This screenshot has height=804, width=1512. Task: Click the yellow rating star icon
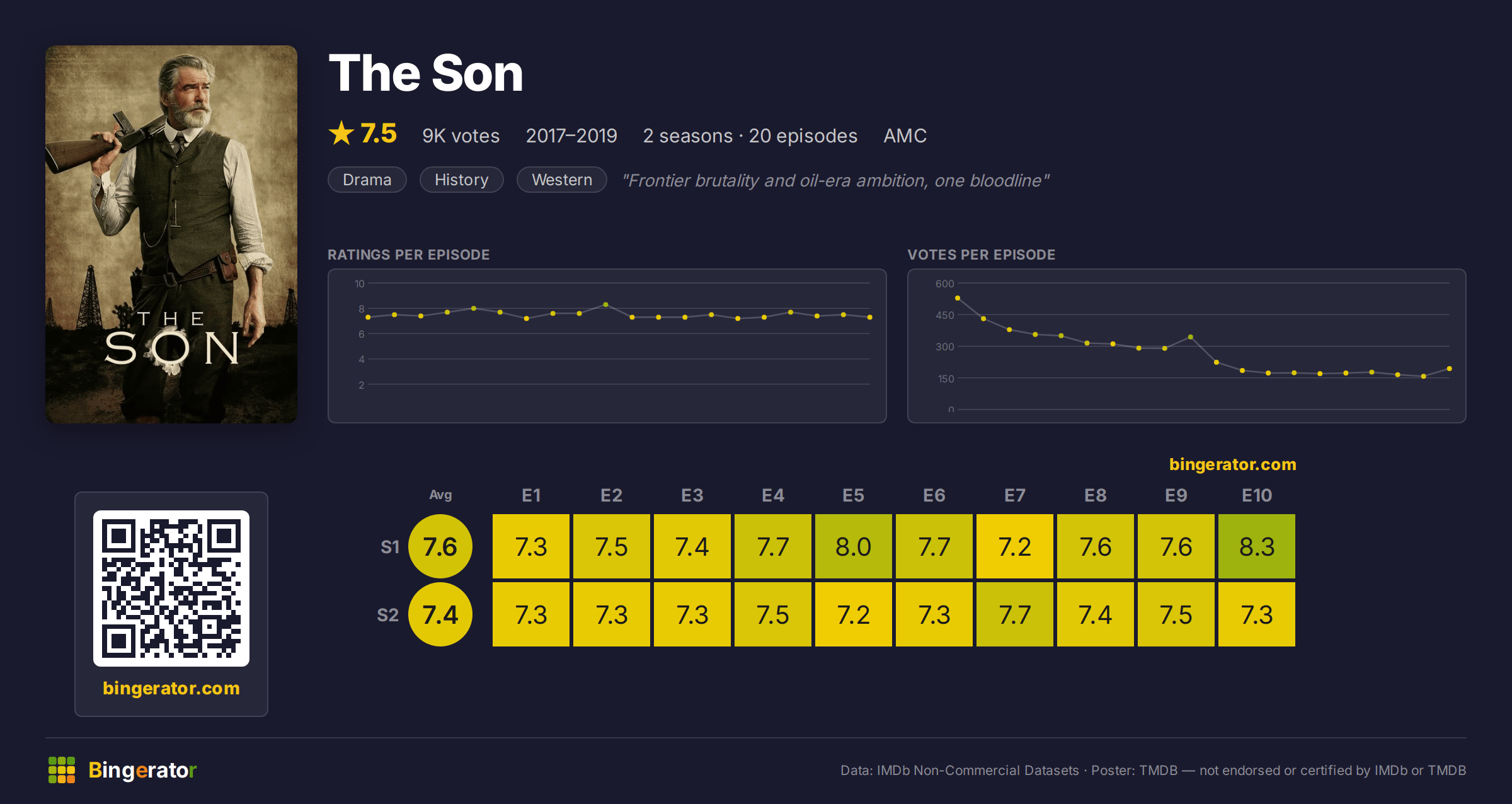341,133
